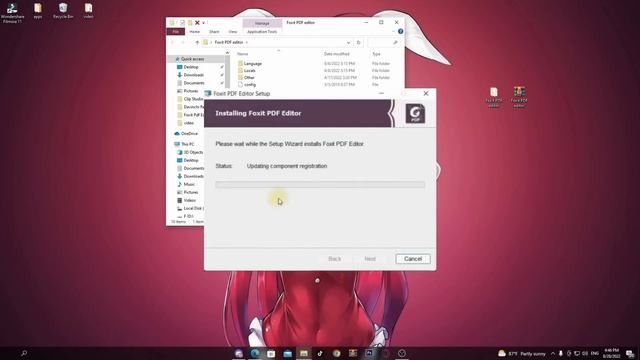
Task: Click the properties checkmark icon in quick access toolbar
Action: click(x=182, y=23)
